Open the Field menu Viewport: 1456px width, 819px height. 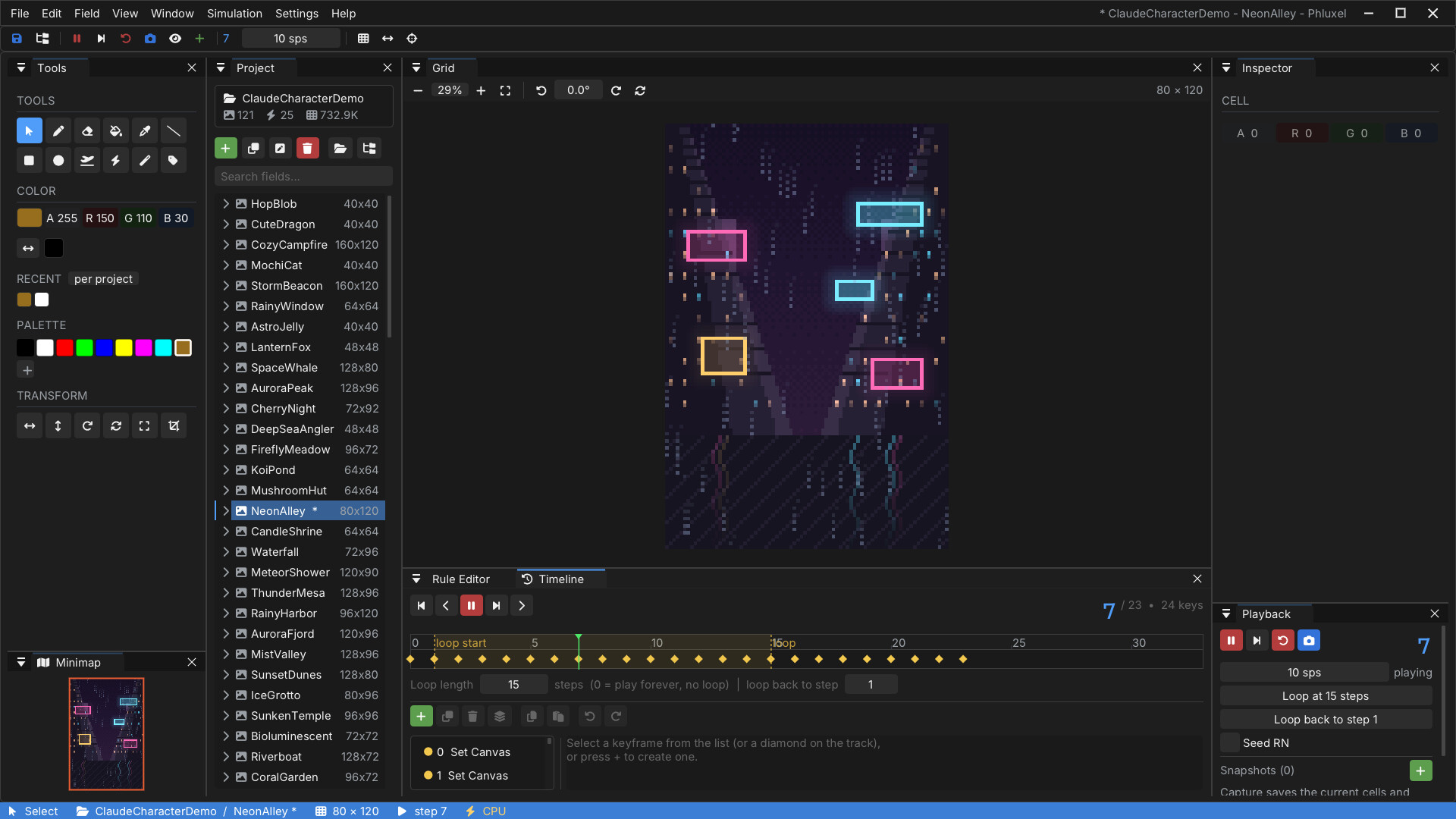[86, 14]
